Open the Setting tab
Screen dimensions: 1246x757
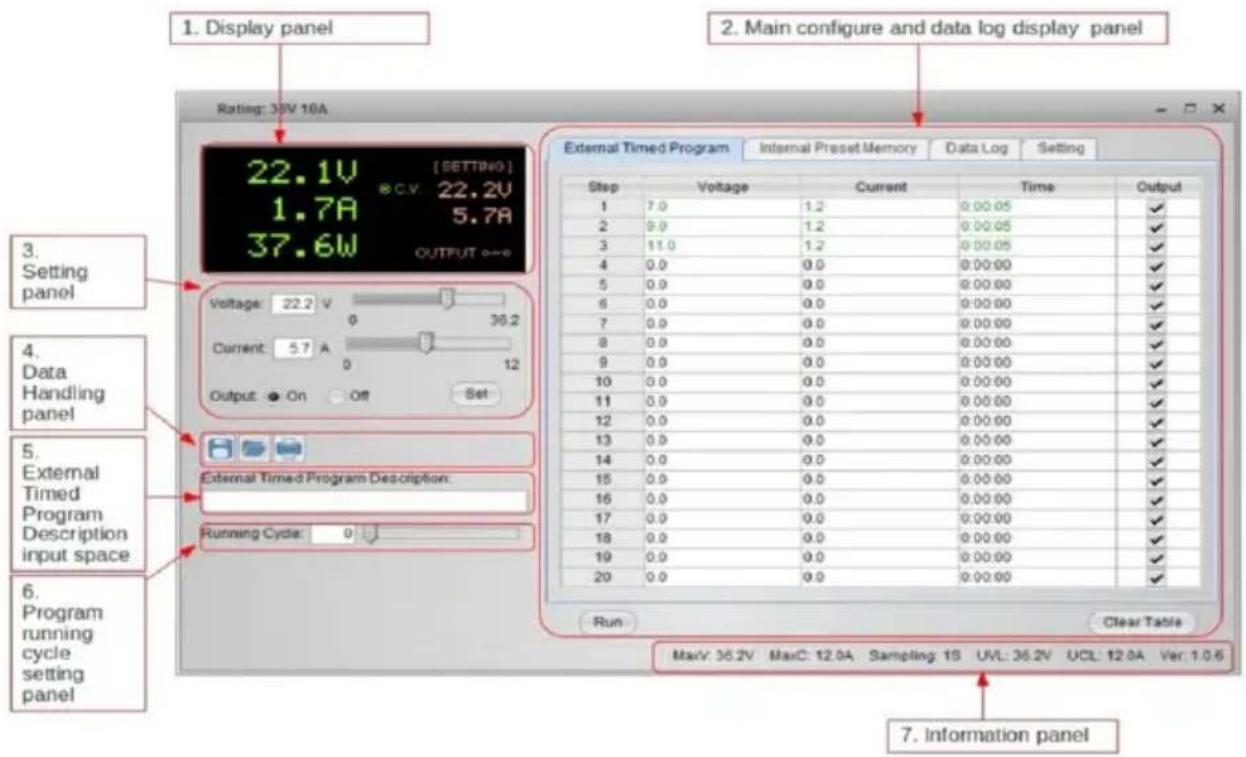(x=1060, y=147)
